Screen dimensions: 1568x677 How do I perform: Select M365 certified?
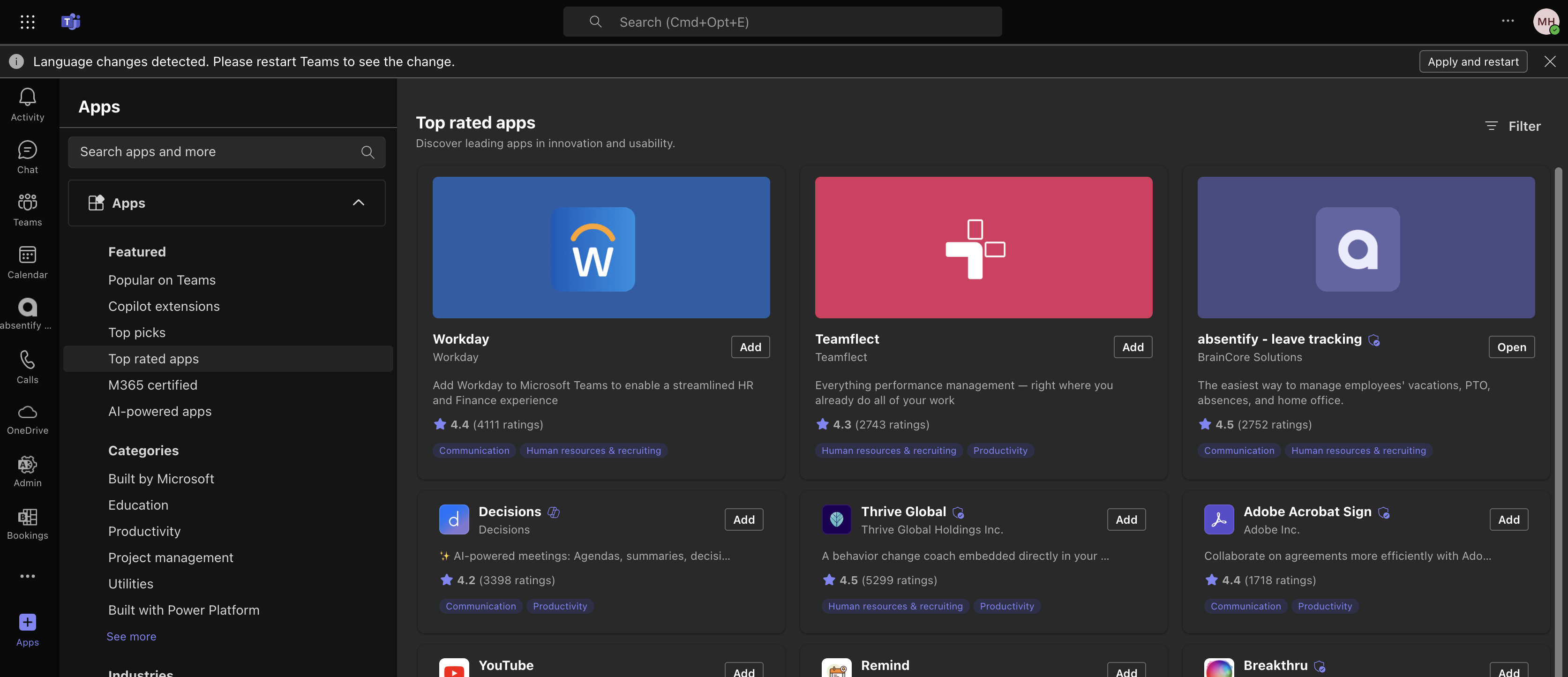(153, 385)
